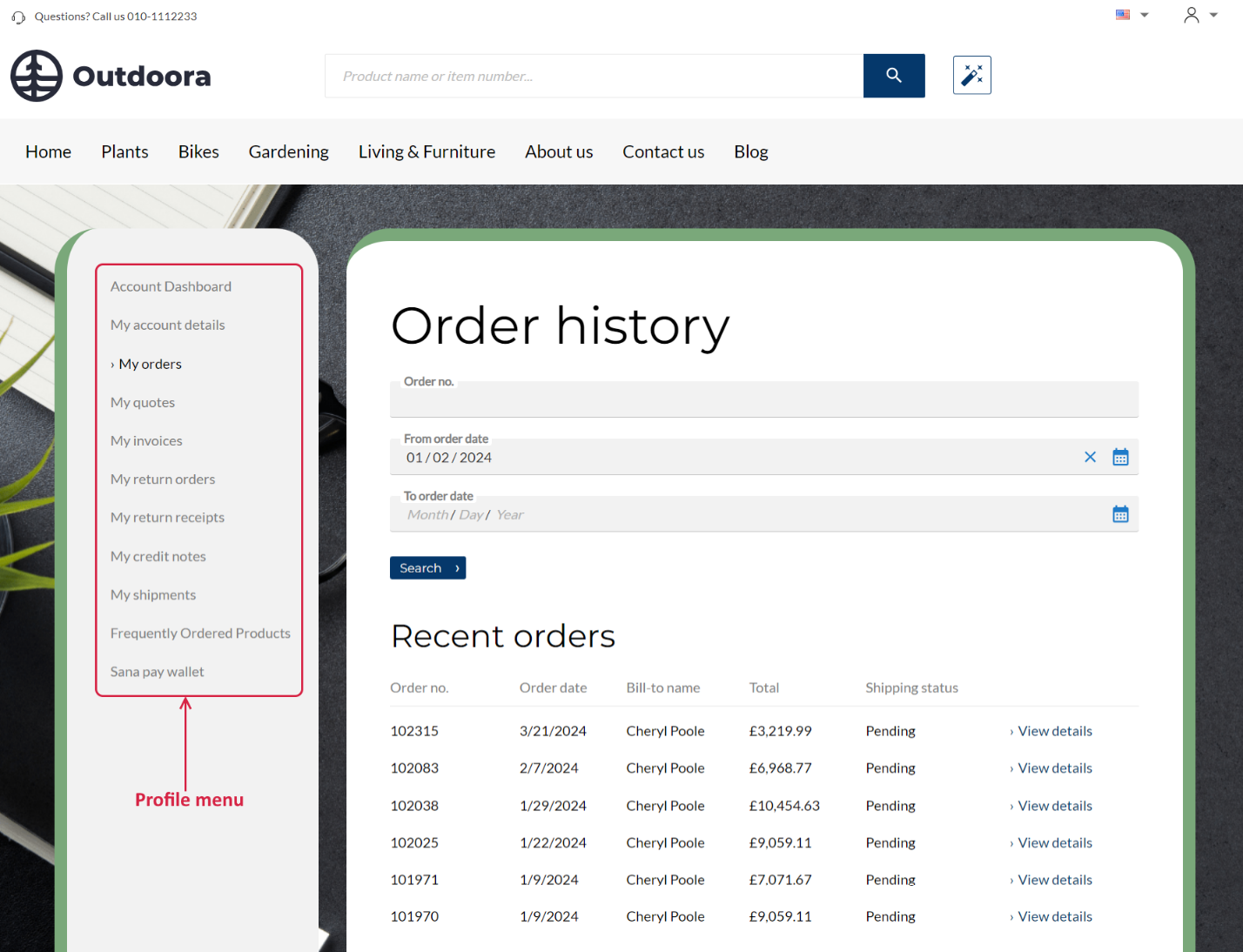Open Living & Furniture menu
Viewport: 1243px width, 952px height.
pos(427,151)
